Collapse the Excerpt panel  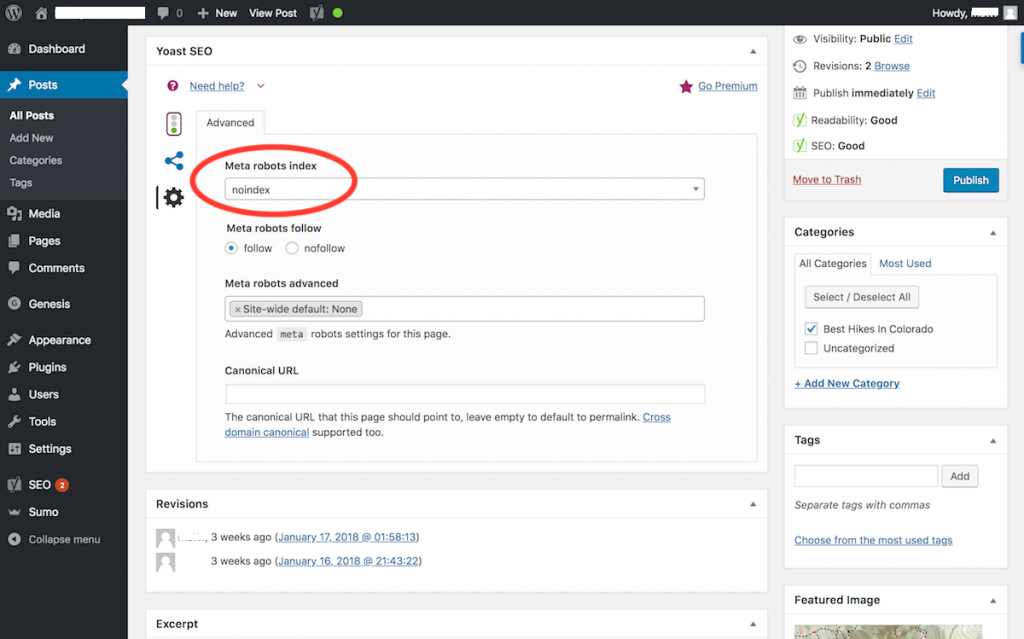click(x=753, y=624)
